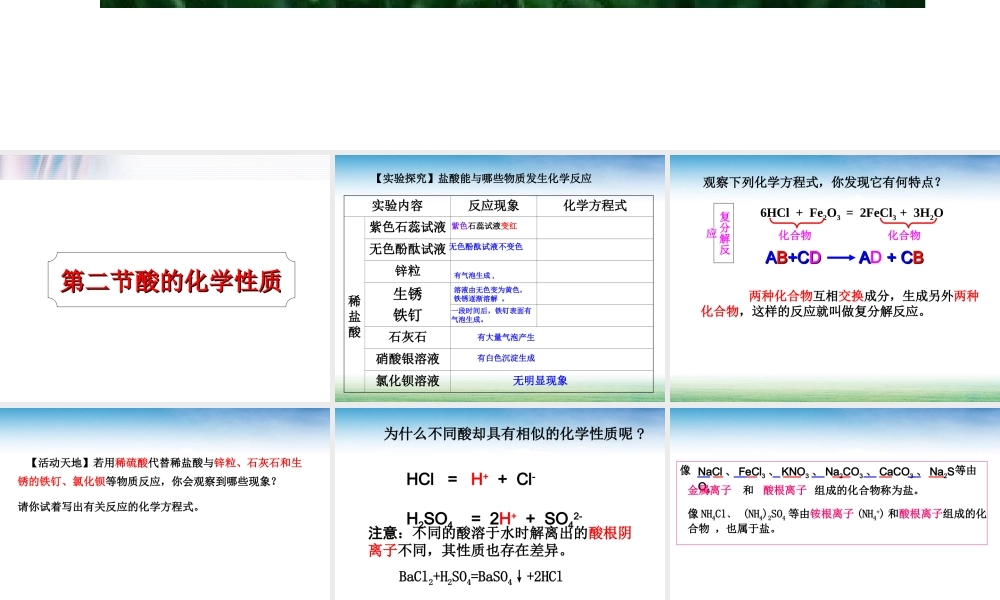This screenshot has height=600, width=1000.
Task: Open the slide about 复分解反应 equations
Action: (x=835, y=278)
